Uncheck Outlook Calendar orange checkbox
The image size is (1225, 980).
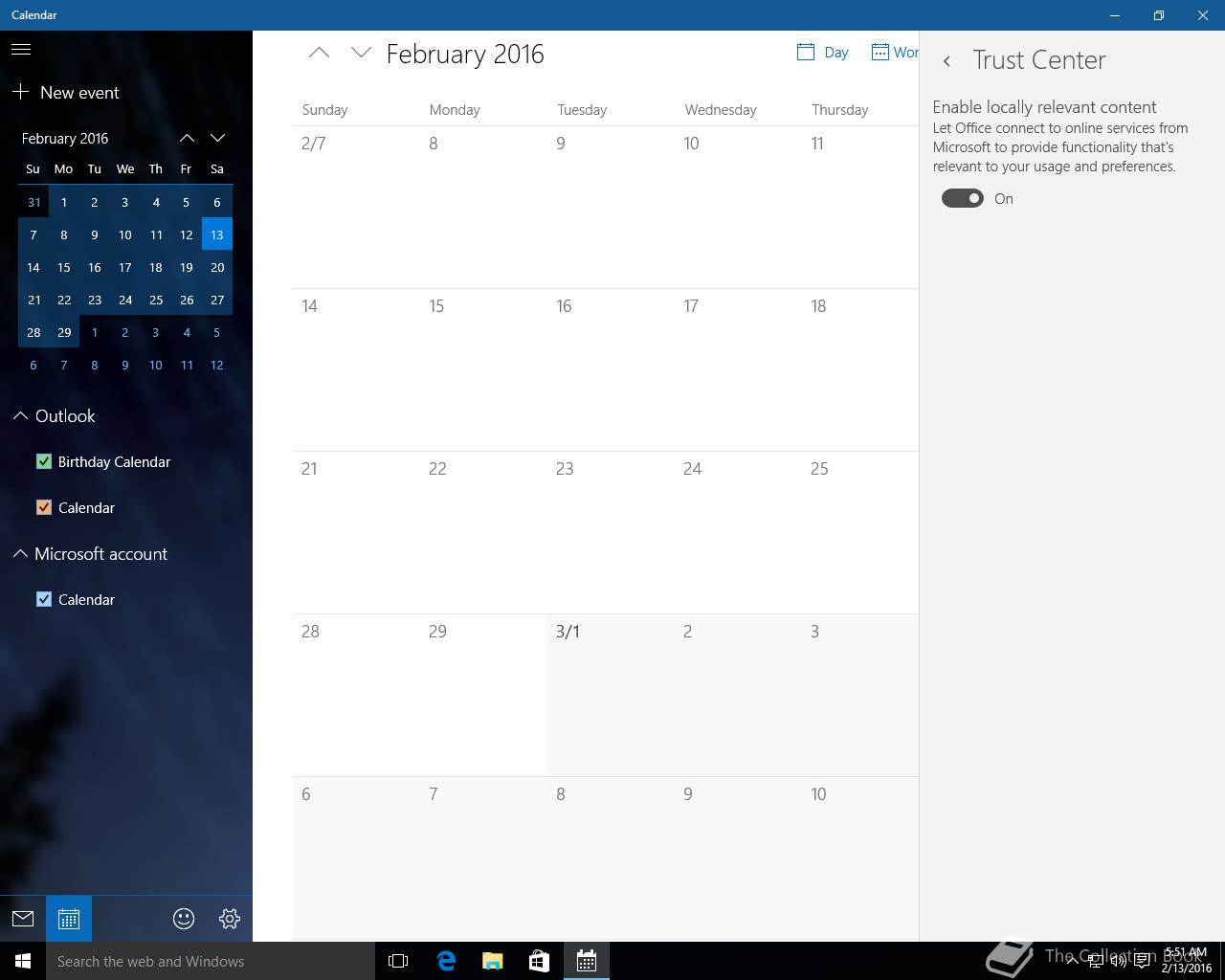[x=44, y=507]
